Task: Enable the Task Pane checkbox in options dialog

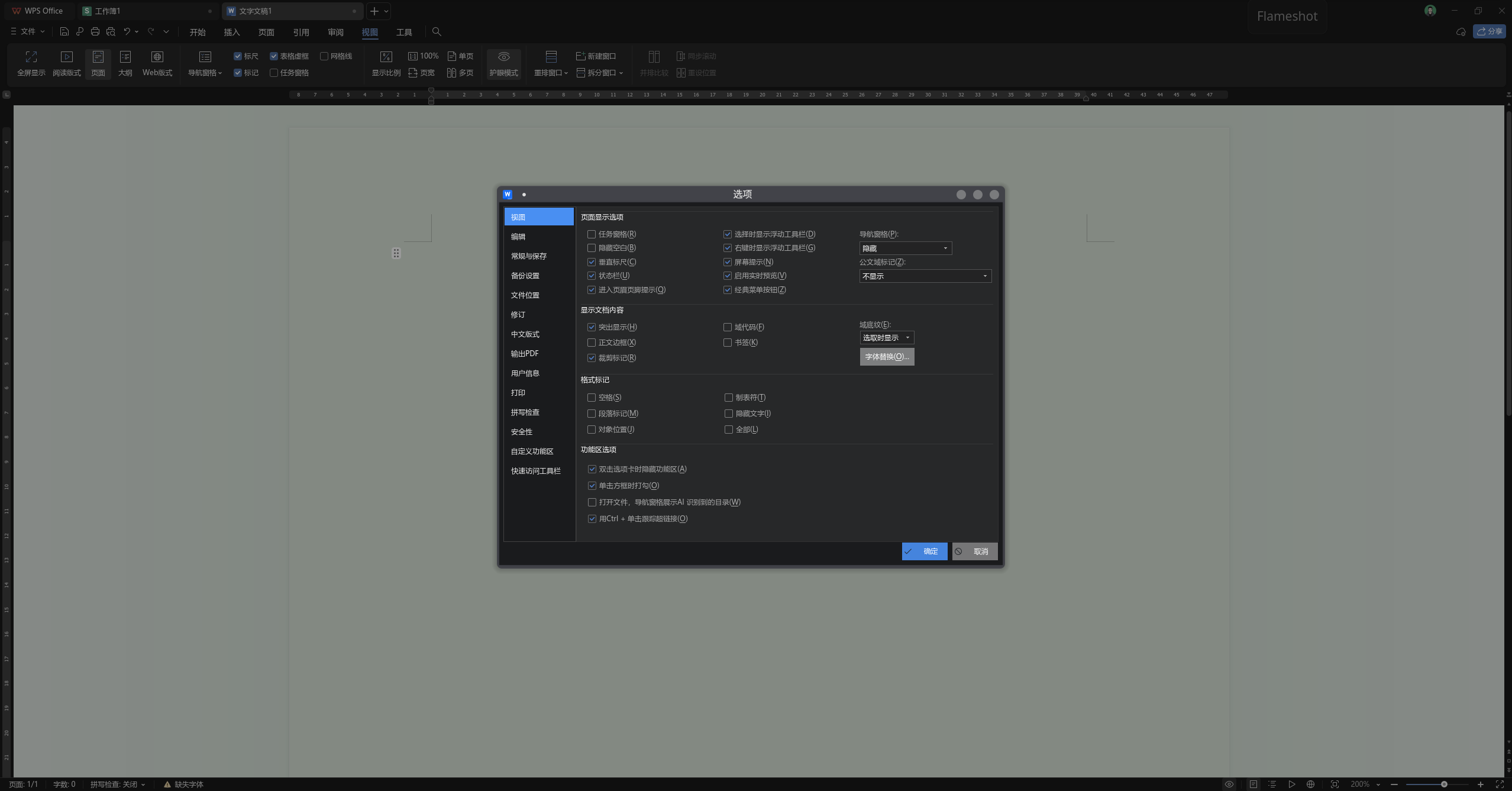Action: (592, 234)
